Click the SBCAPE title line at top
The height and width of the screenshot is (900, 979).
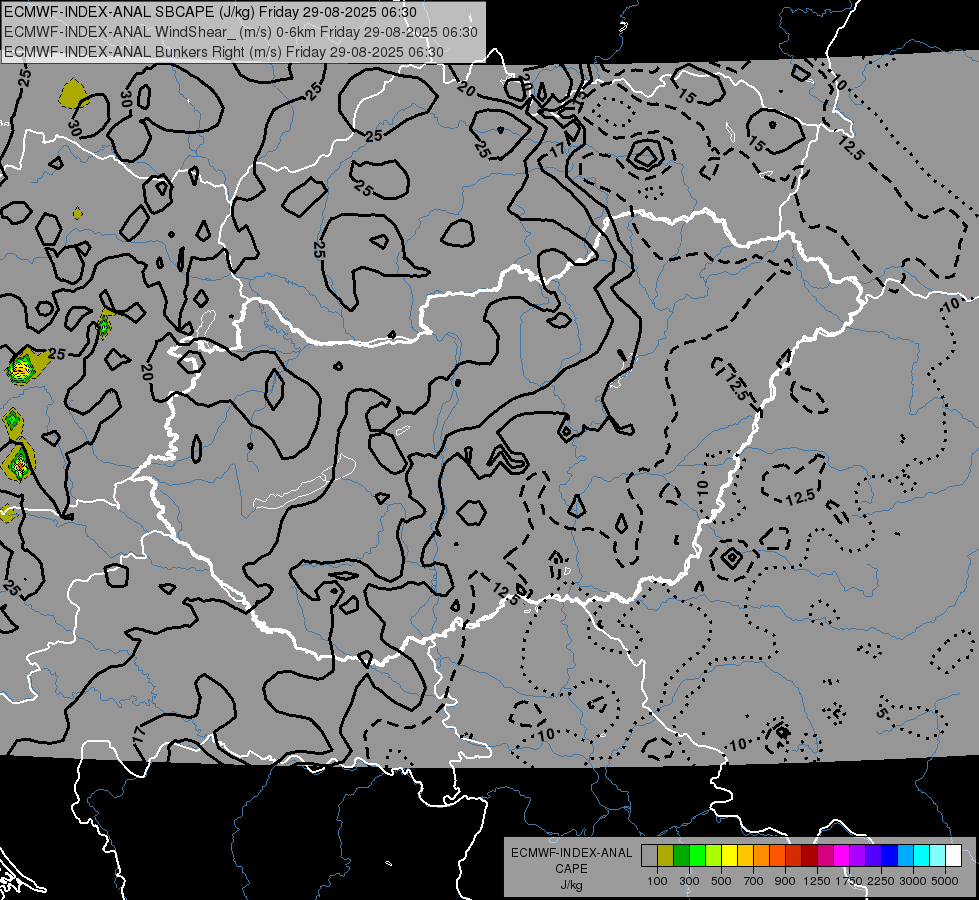point(210,12)
